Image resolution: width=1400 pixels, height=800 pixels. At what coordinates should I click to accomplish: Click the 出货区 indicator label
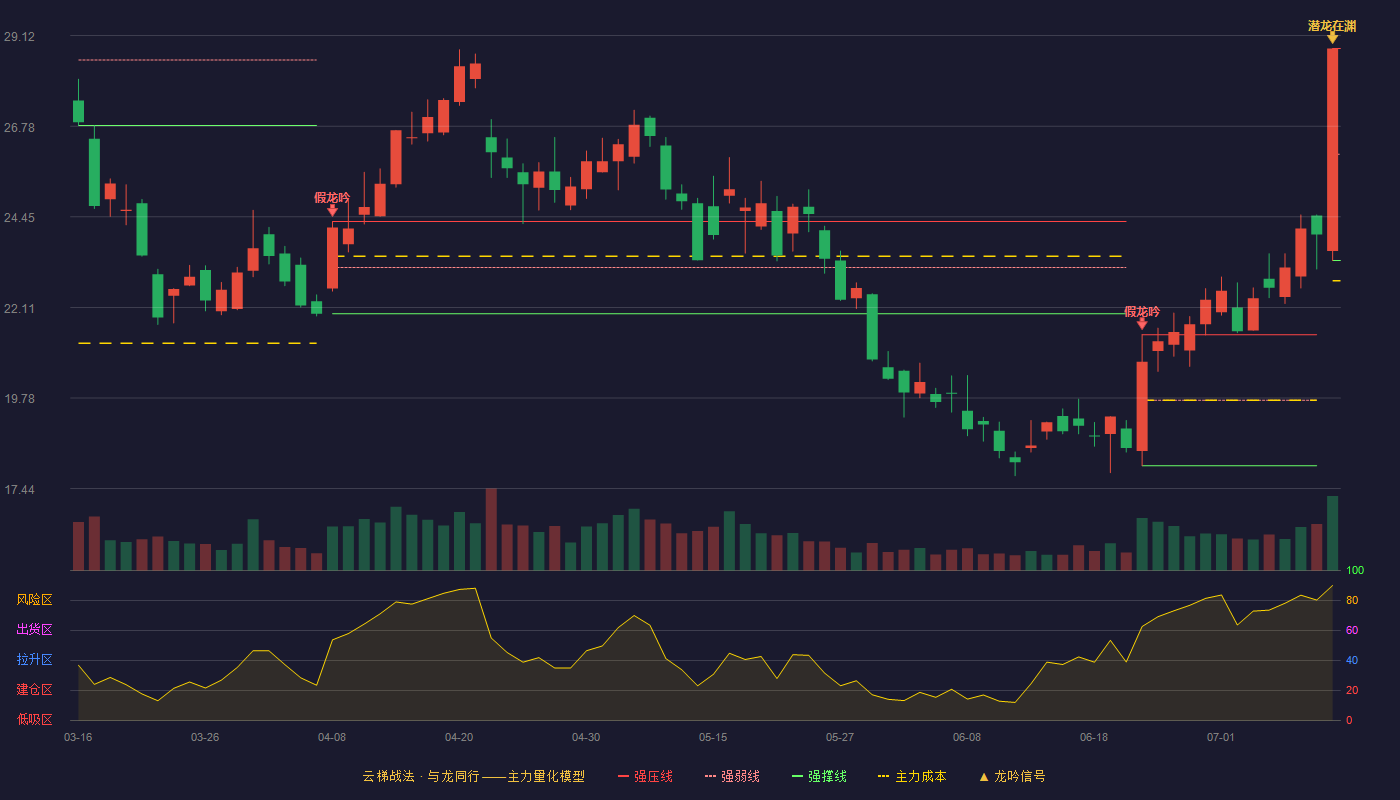pyautogui.click(x=34, y=630)
